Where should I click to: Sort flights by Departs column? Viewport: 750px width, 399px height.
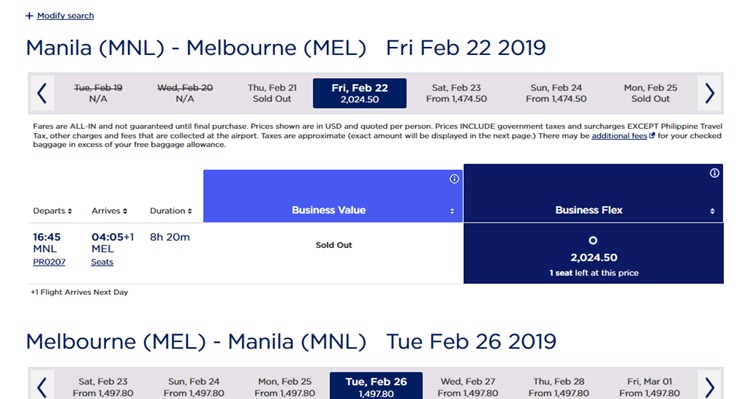[53, 211]
